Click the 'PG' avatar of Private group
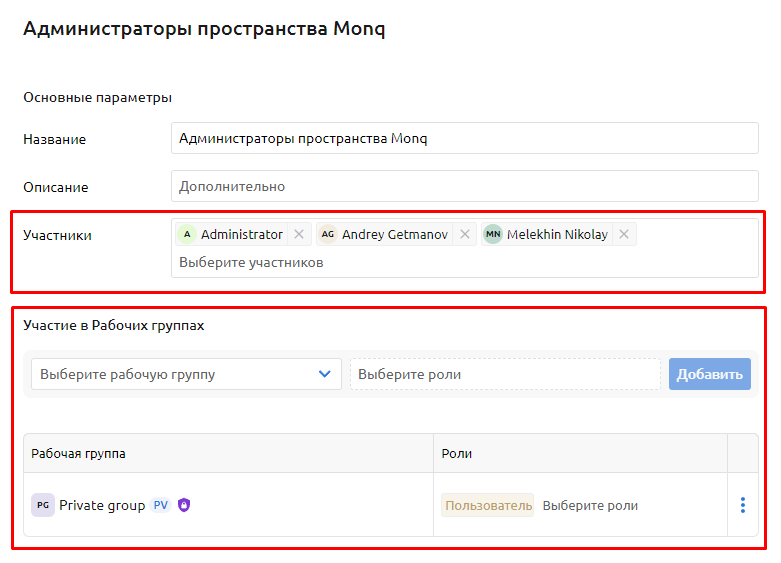Viewport: 781px width, 563px height. pyautogui.click(x=43, y=505)
